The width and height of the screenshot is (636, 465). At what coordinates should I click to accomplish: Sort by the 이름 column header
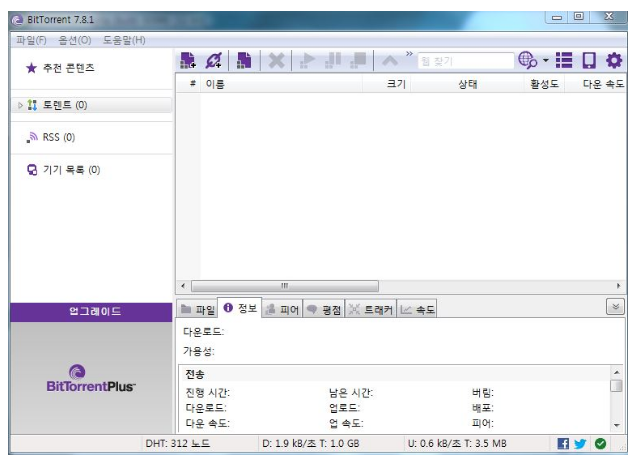point(281,84)
